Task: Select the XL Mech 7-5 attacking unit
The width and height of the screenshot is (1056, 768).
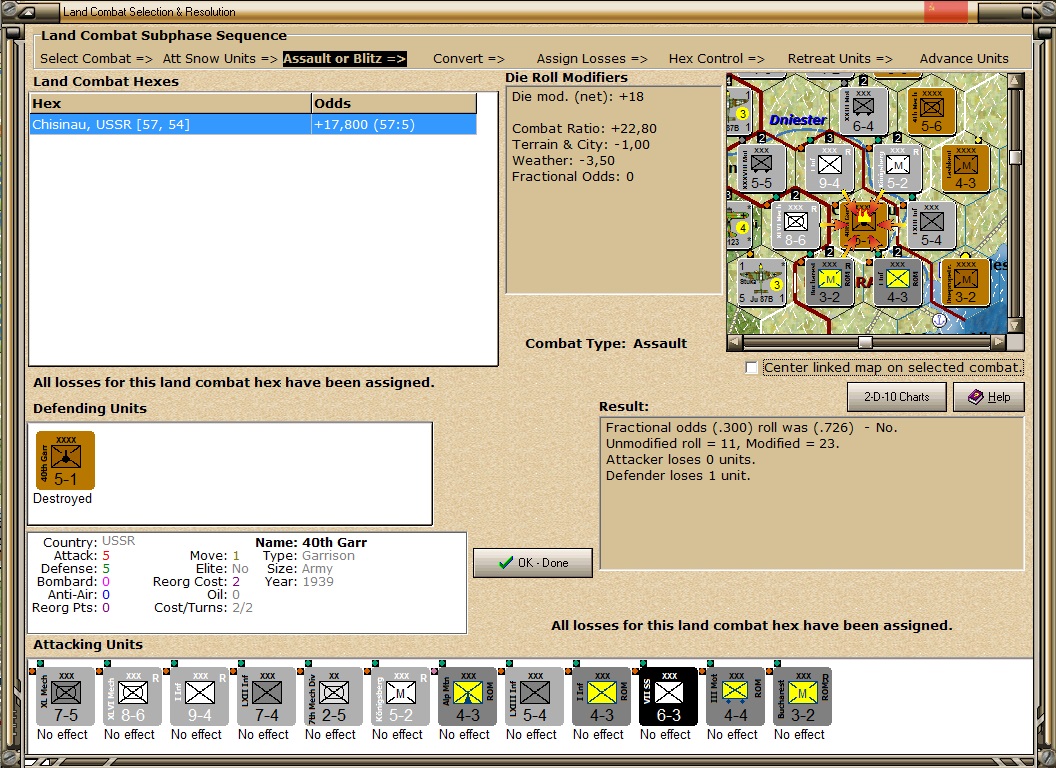Action: point(66,697)
